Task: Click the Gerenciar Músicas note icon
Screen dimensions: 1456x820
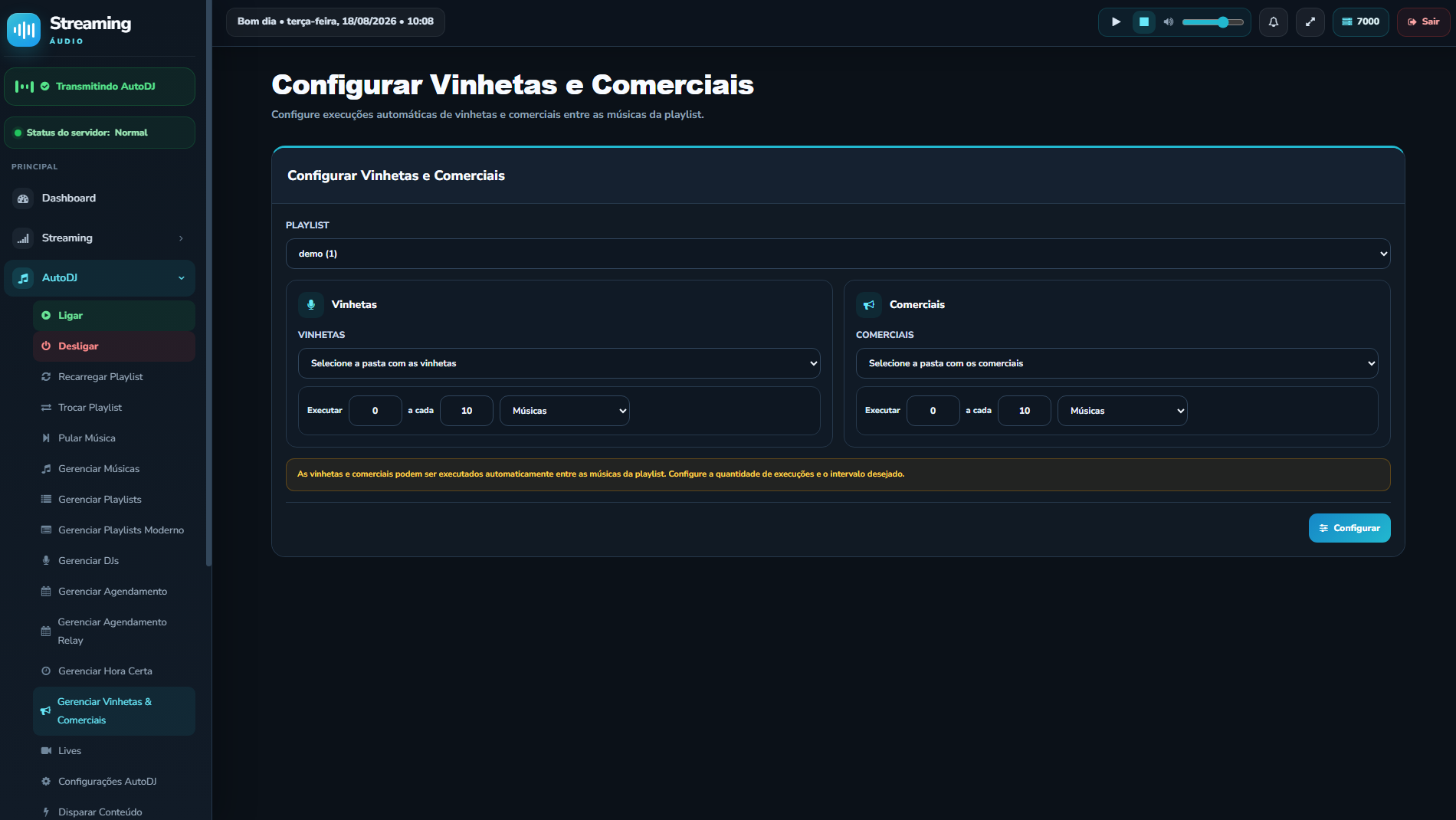Action: tap(46, 469)
